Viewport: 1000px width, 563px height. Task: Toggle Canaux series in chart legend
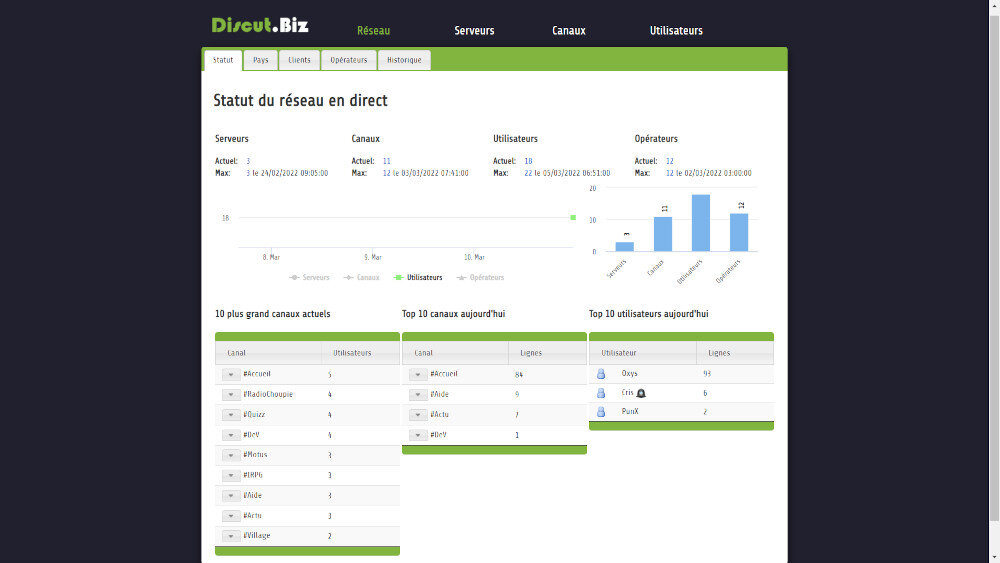(362, 277)
